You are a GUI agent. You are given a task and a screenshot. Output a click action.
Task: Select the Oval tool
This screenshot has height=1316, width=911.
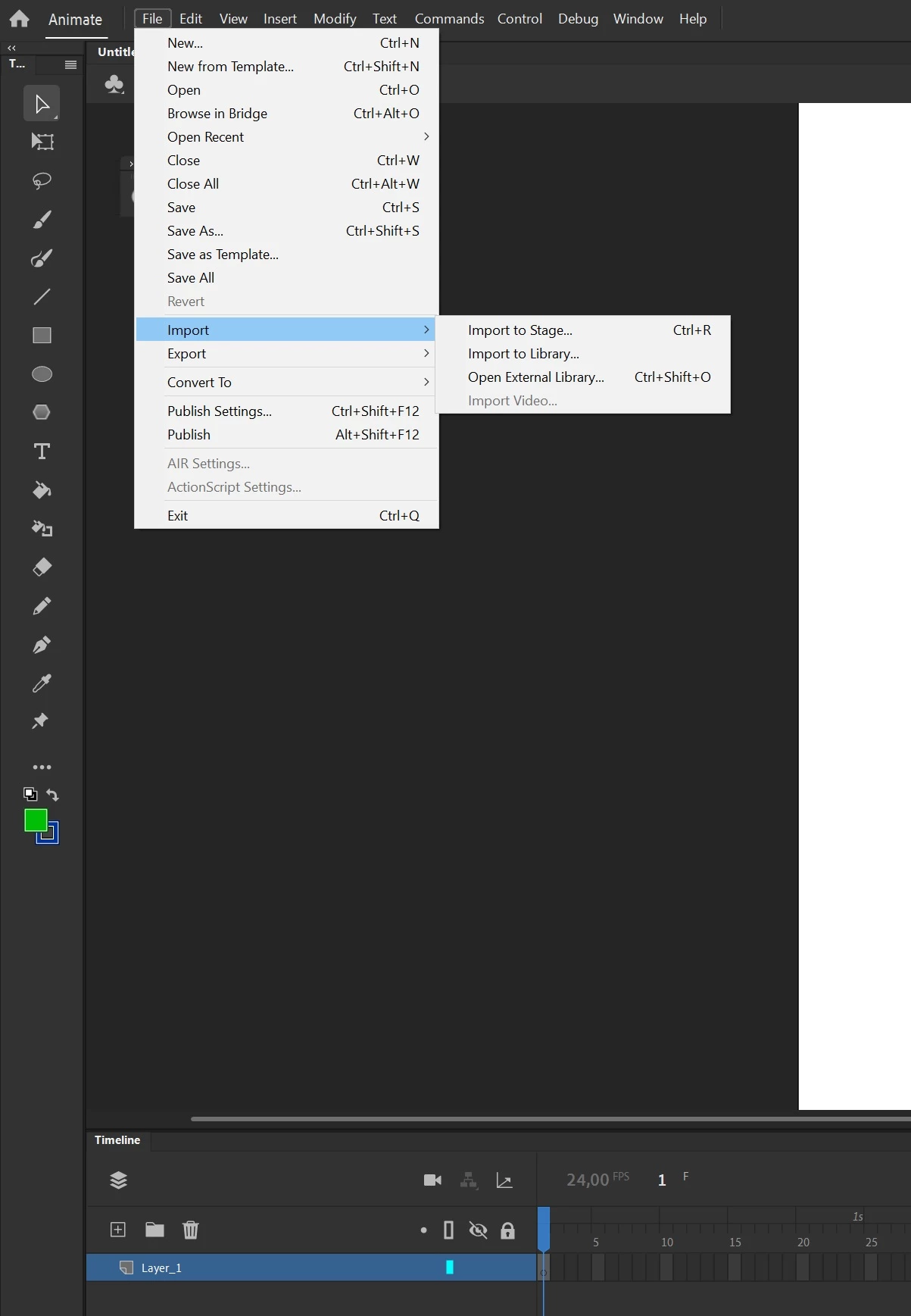[42, 374]
